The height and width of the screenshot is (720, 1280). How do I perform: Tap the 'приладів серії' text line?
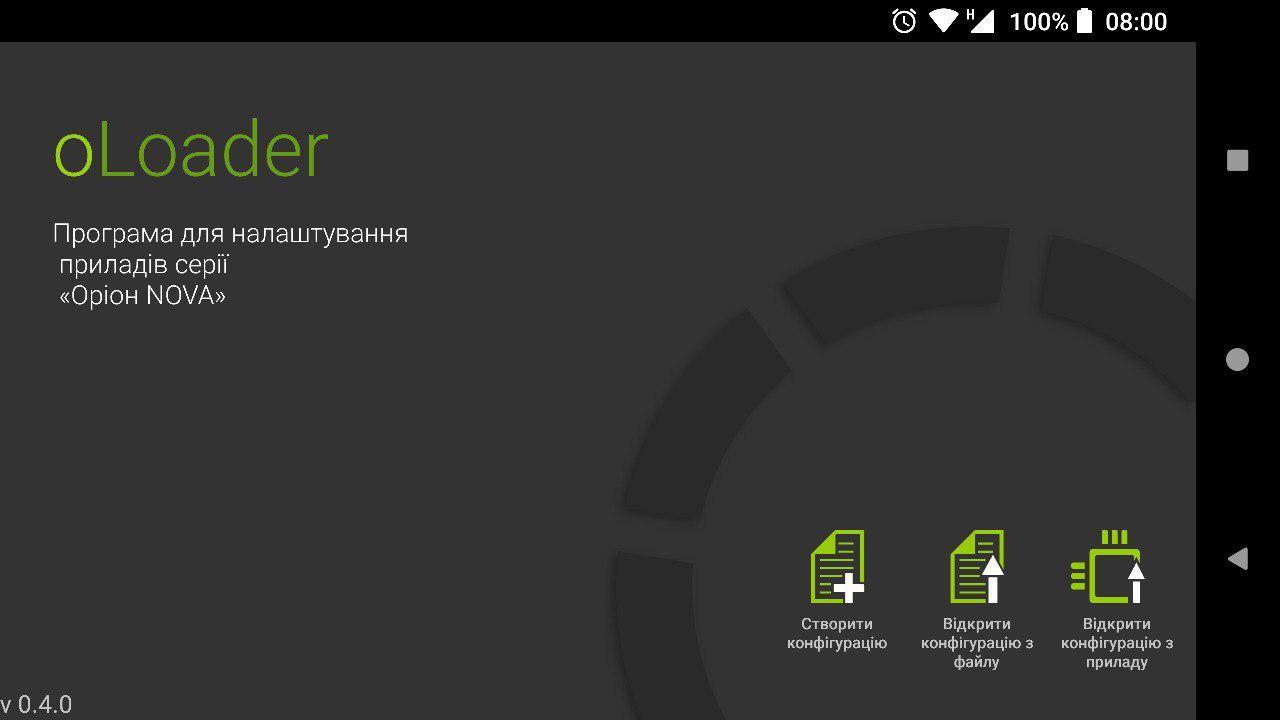[x=144, y=265]
